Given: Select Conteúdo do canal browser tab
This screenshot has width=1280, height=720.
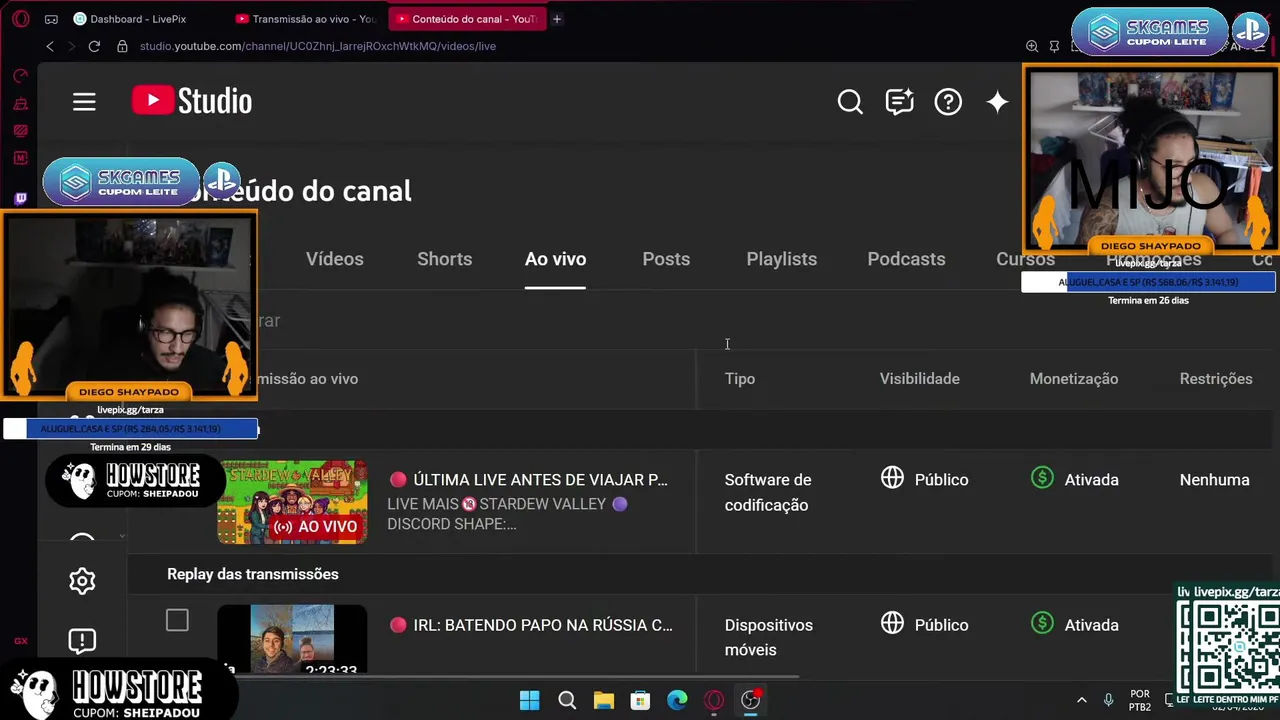Looking at the screenshot, I should coord(466,19).
